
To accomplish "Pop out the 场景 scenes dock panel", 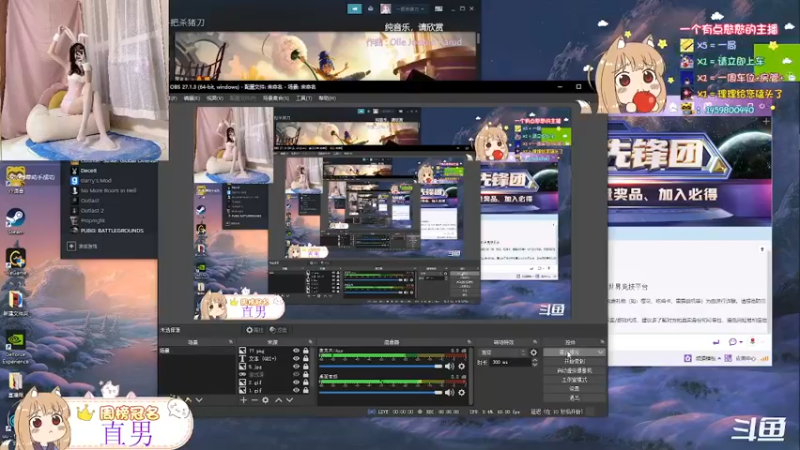I will point(231,342).
